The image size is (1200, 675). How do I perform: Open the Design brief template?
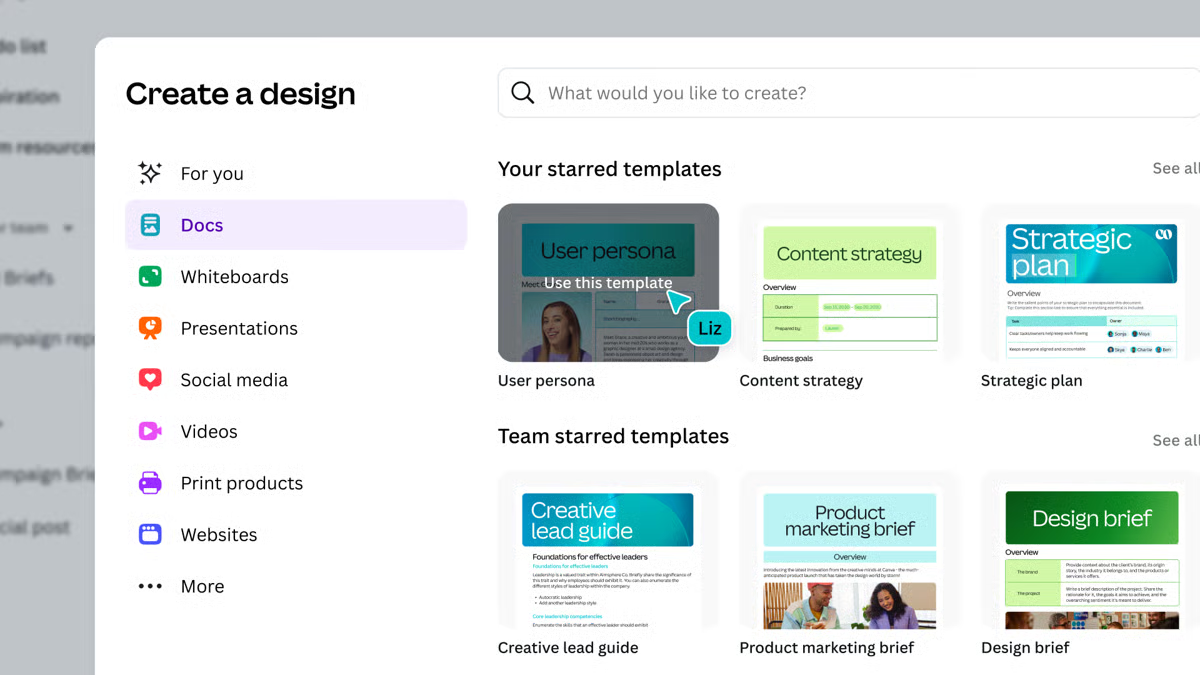tap(1090, 550)
